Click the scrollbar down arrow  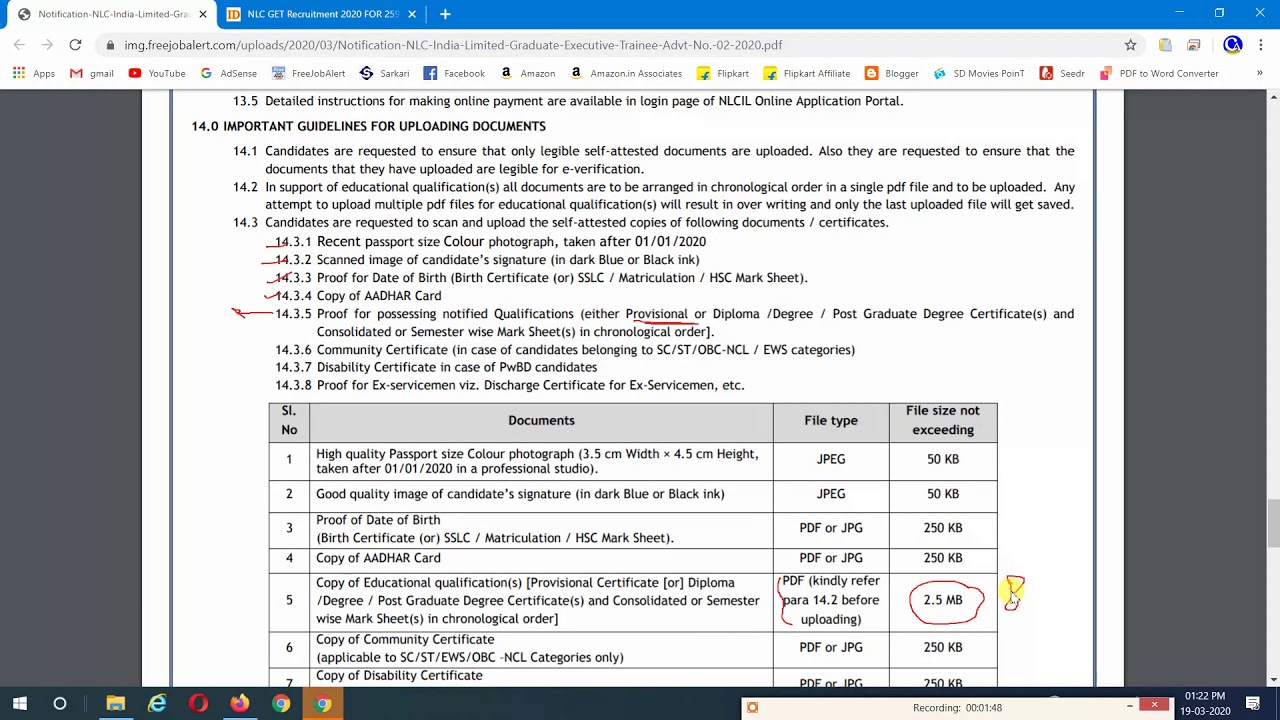click(x=1273, y=679)
